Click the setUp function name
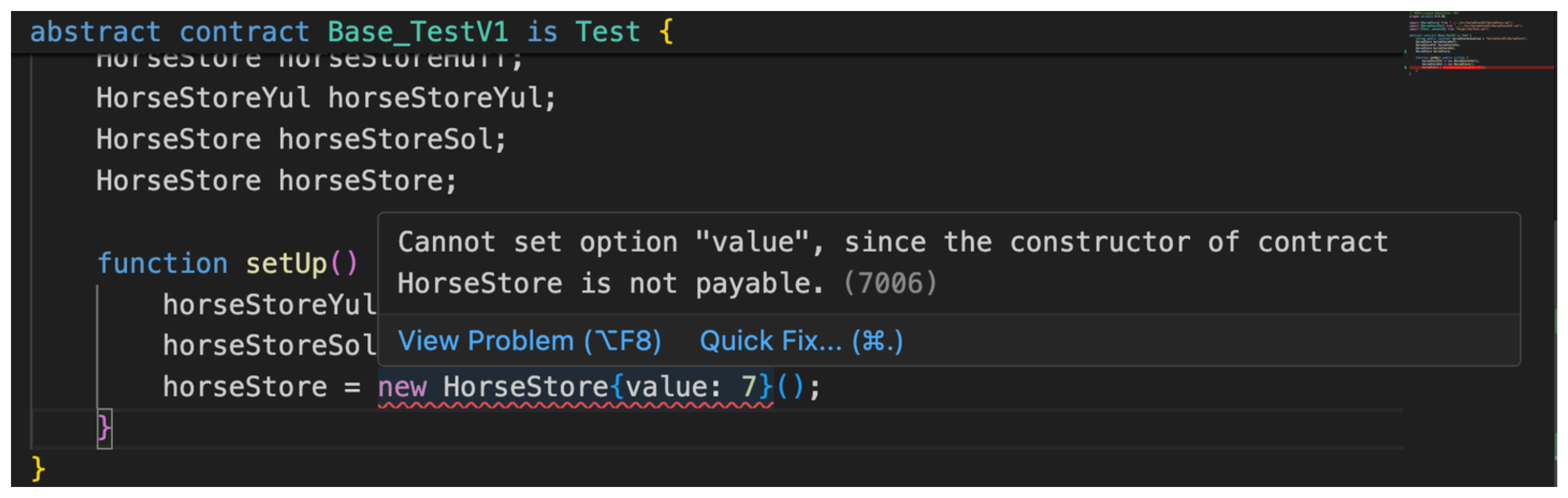The image size is (1568, 498). [x=286, y=264]
